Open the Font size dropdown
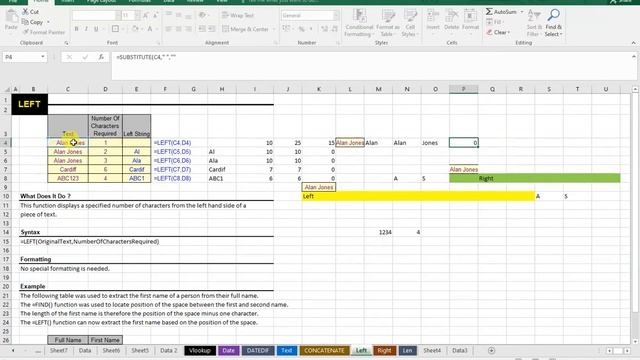Viewport: 640px width, 360px height. click(138, 16)
